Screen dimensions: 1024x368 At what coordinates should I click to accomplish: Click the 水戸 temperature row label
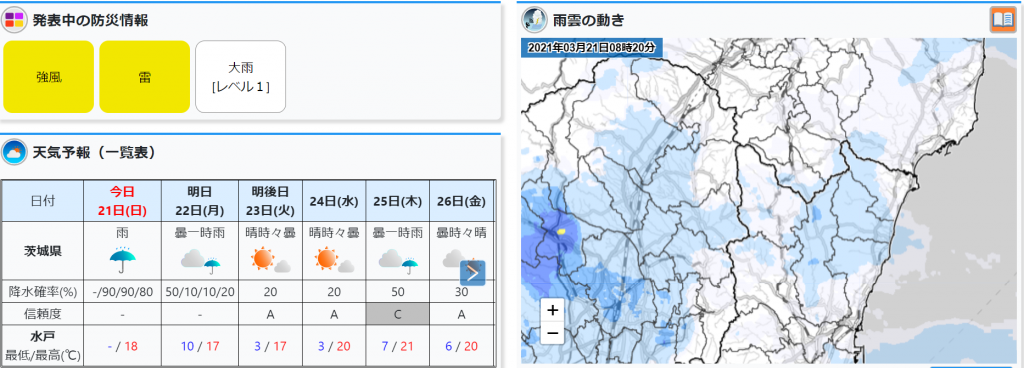click(x=42, y=347)
